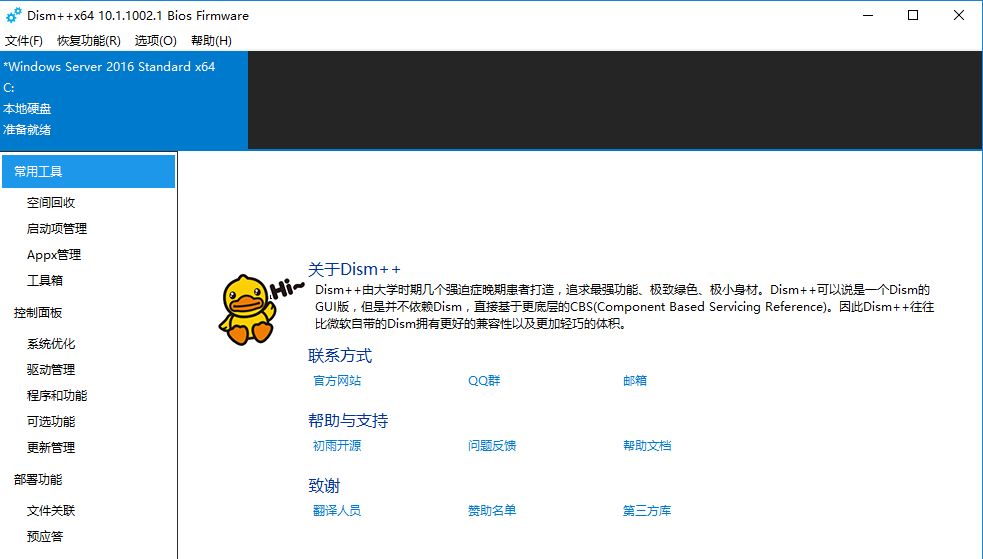Open 可选功能 in sidebar

tap(51, 422)
